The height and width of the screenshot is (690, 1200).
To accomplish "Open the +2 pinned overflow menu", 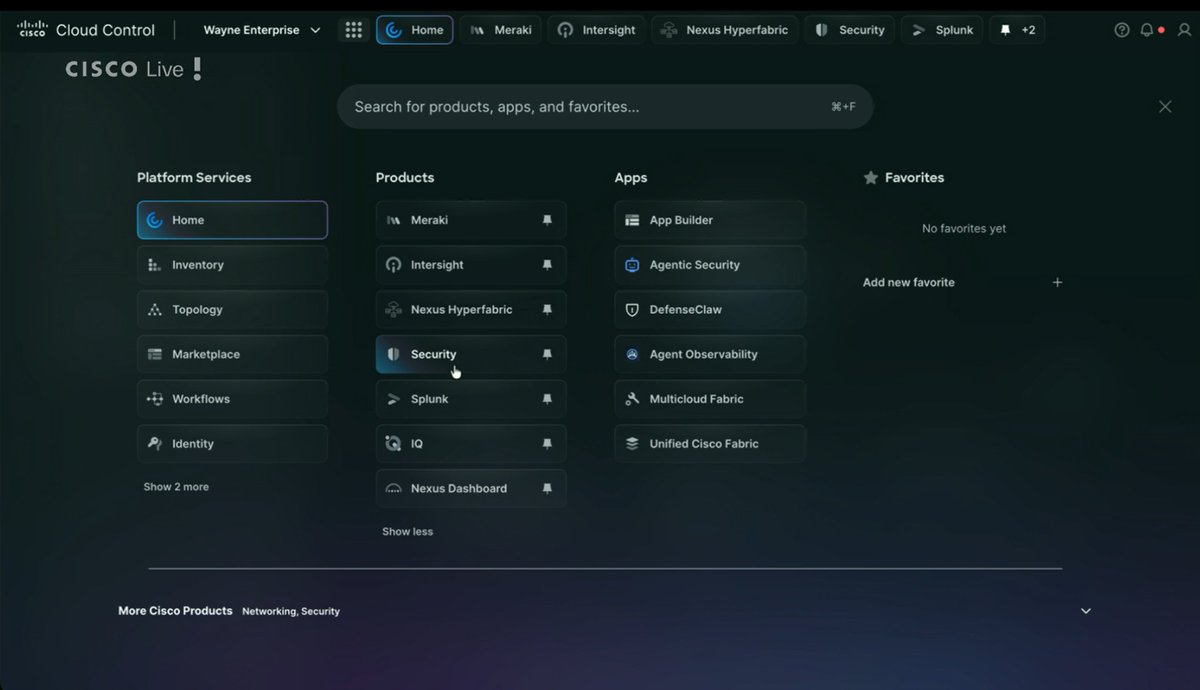I will click(1018, 30).
